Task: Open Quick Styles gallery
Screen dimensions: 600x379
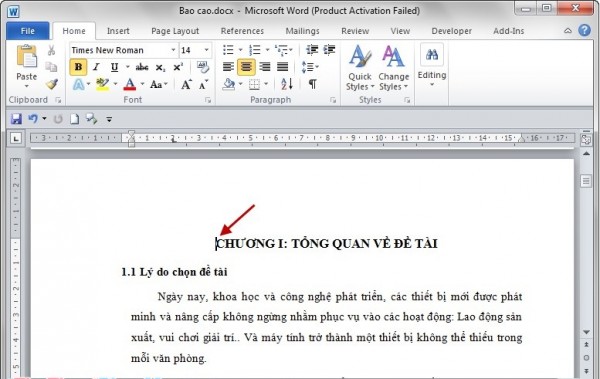Action: click(x=360, y=68)
